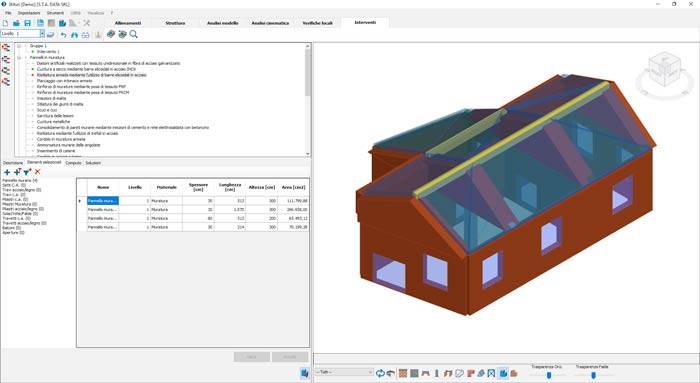Select Cuciture metalliche tree item
700x383 pixels.
(x=53, y=121)
